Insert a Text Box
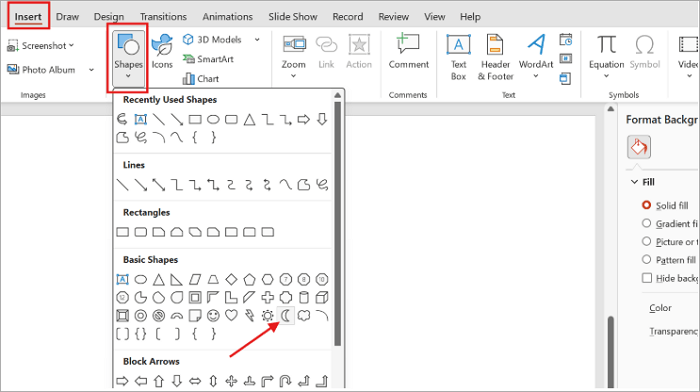 pyautogui.click(x=458, y=57)
